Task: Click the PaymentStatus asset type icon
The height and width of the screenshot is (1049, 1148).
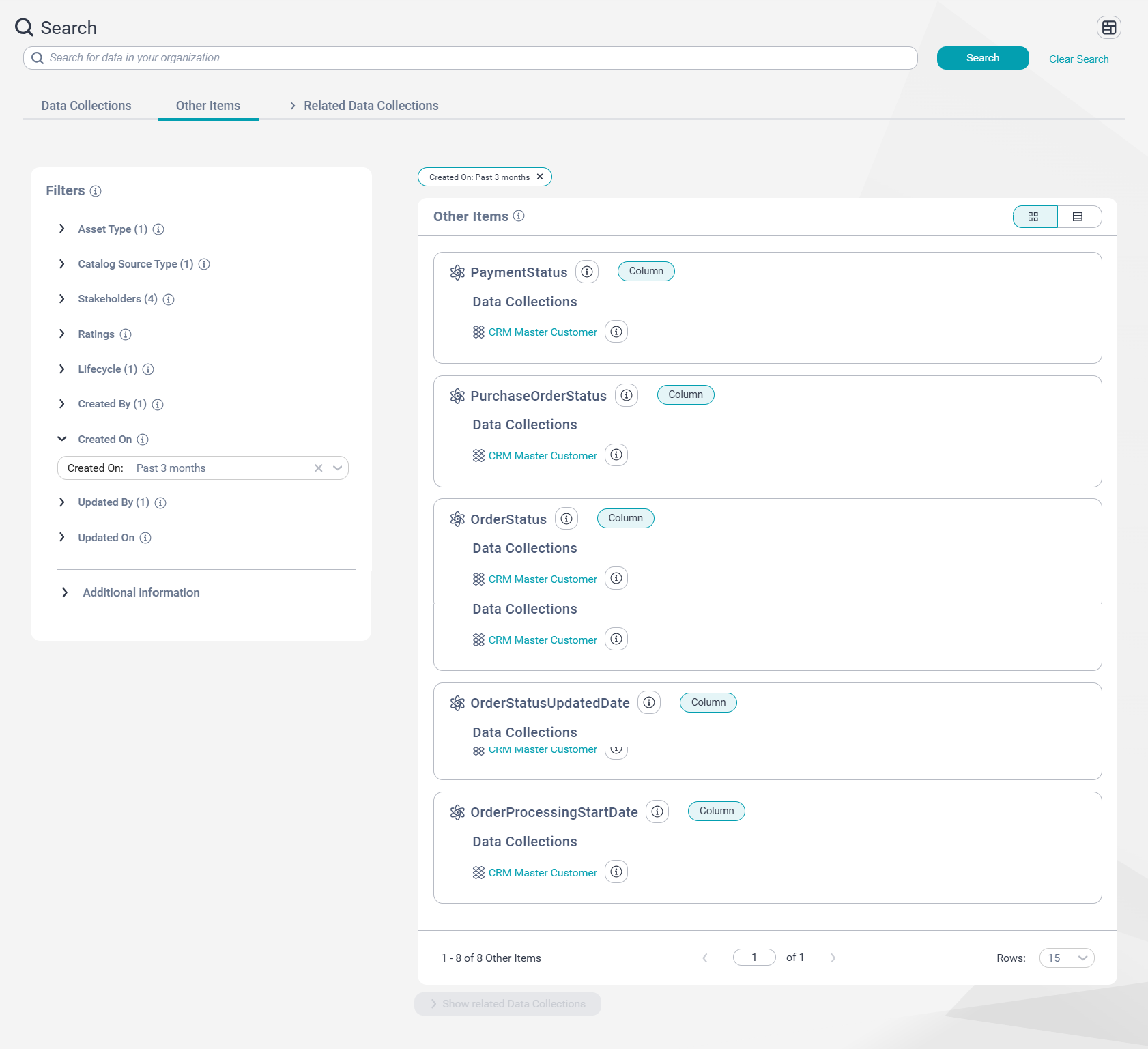Action: (x=457, y=272)
